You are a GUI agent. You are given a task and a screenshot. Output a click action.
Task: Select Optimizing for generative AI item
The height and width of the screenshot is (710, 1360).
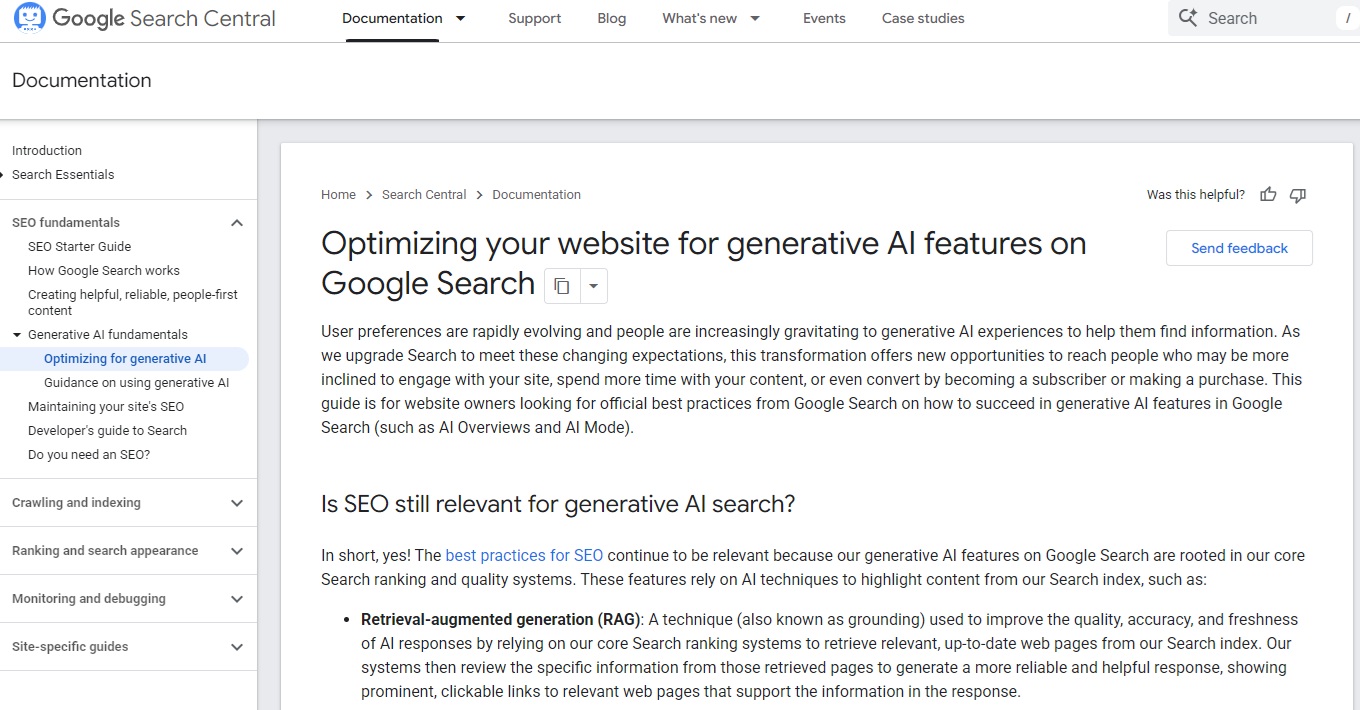pos(125,359)
